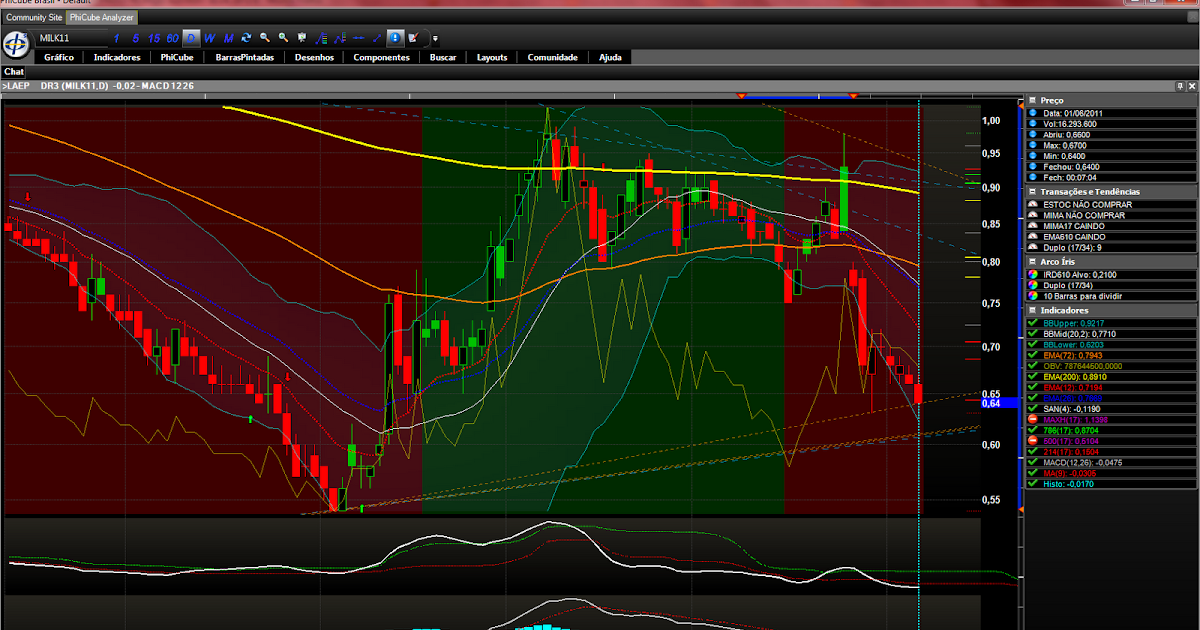The height and width of the screenshot is (630, 1200).
Task: Click the blue info alert icon
Action: (x=395, y=38)
